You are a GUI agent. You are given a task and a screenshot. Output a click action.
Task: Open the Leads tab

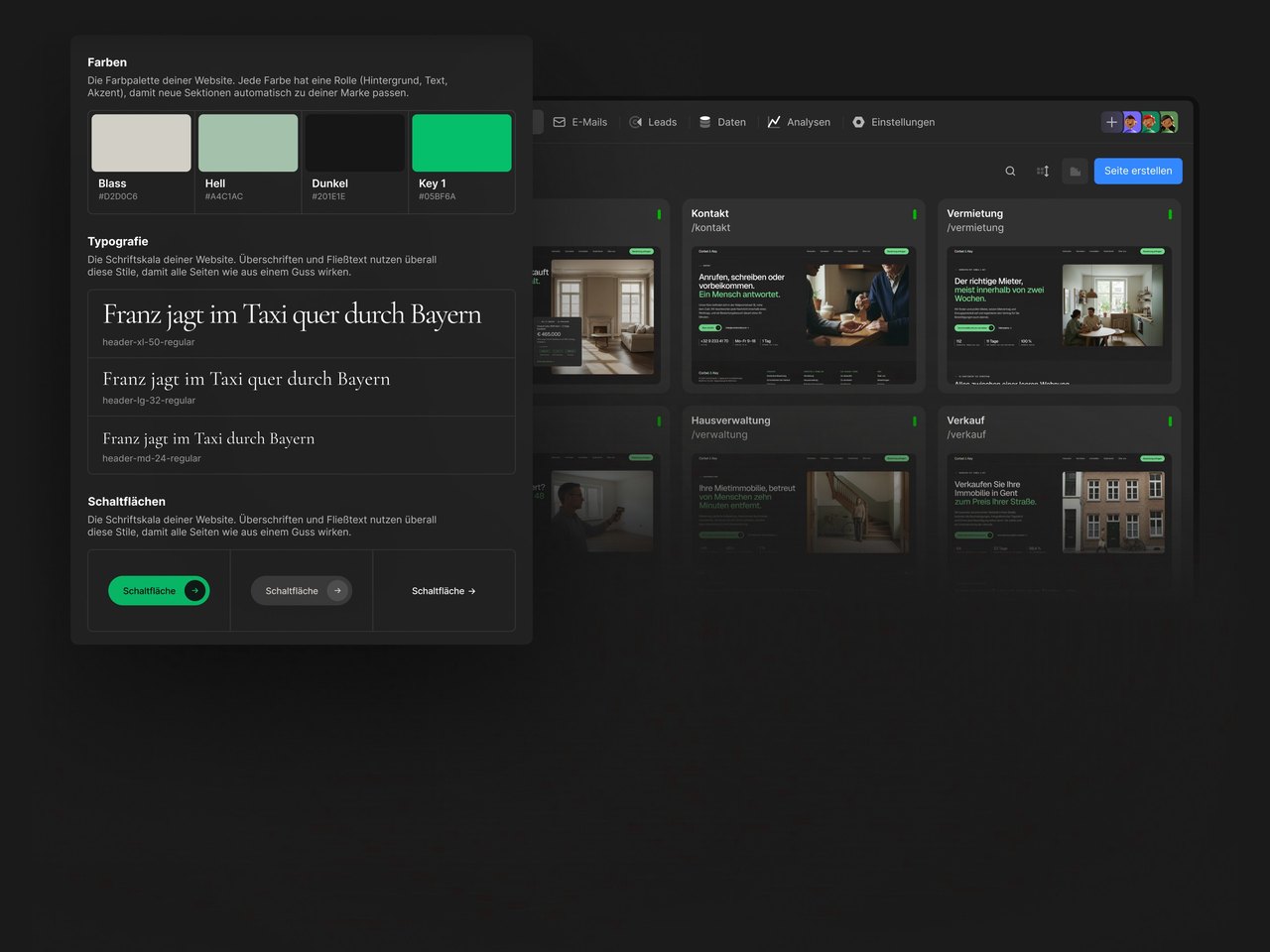click(653, 122)
